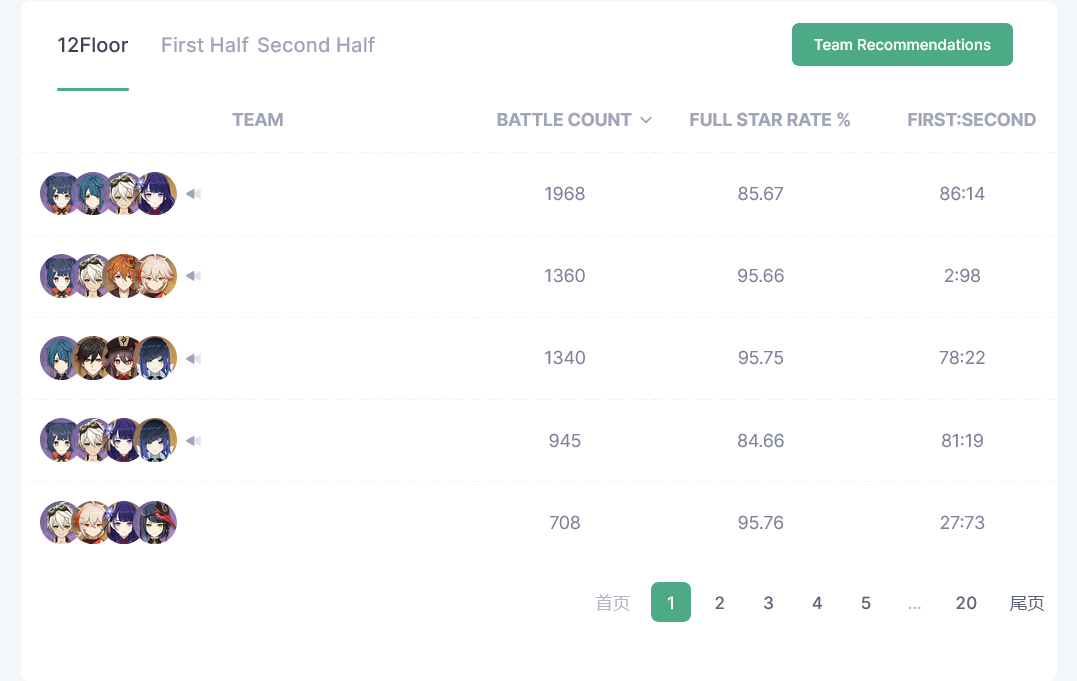The height and width of the screenshot is (681, 1077).
Task: Click the Full Star Rate % column header
Action: click(x=769, y=120)
